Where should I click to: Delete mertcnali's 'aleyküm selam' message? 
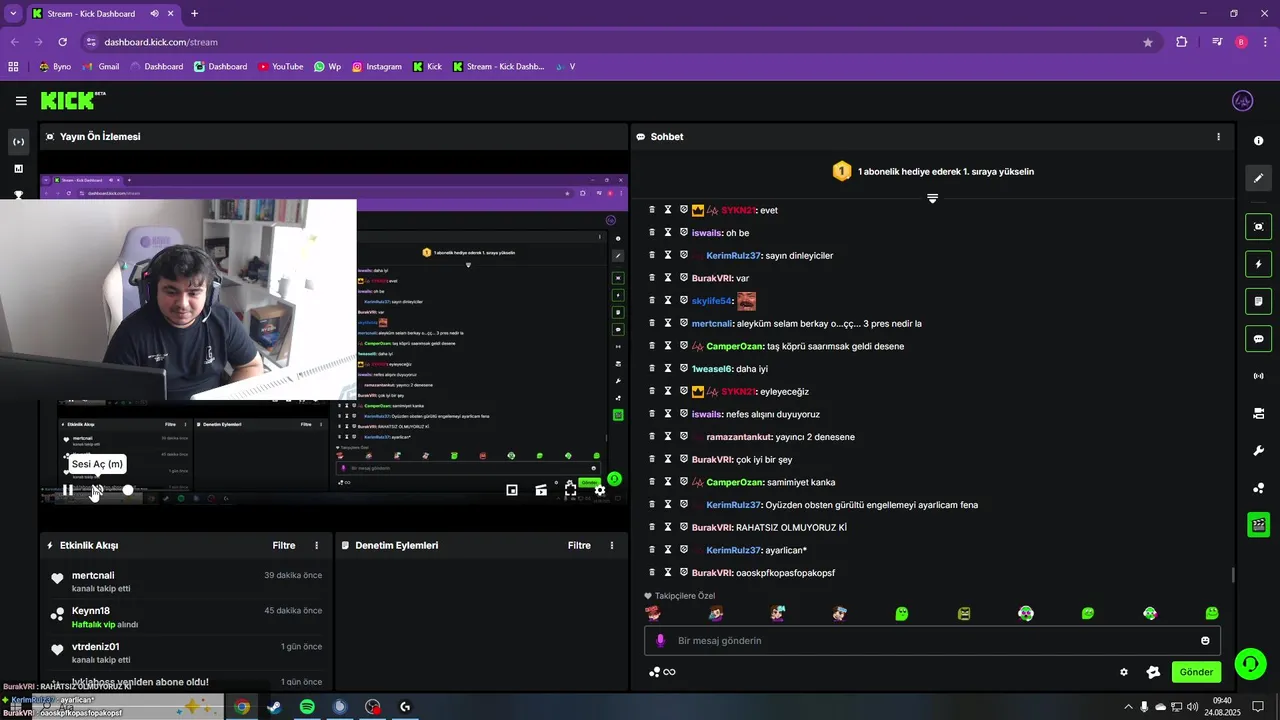(x=652, y=323)
